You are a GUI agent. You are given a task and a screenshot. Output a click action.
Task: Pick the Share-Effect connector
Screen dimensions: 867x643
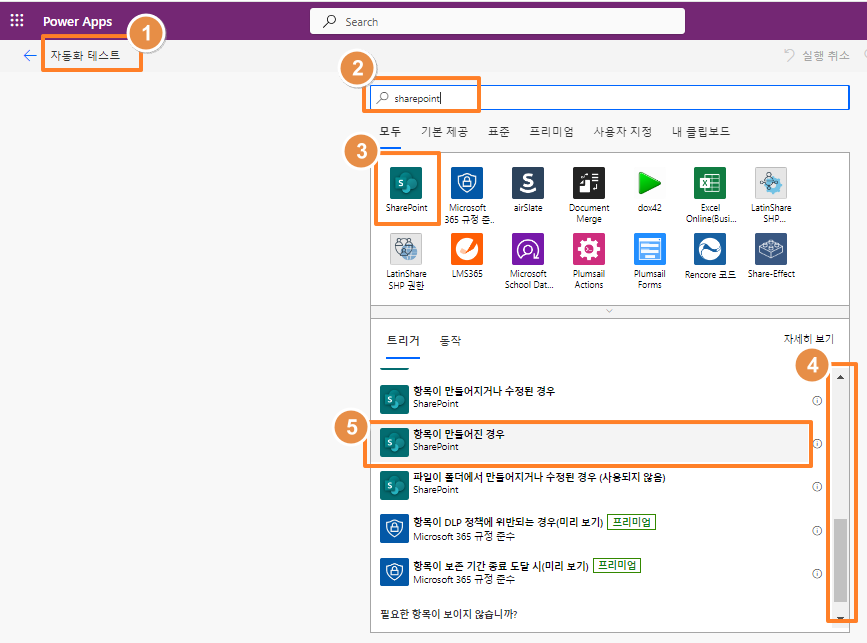771,249
